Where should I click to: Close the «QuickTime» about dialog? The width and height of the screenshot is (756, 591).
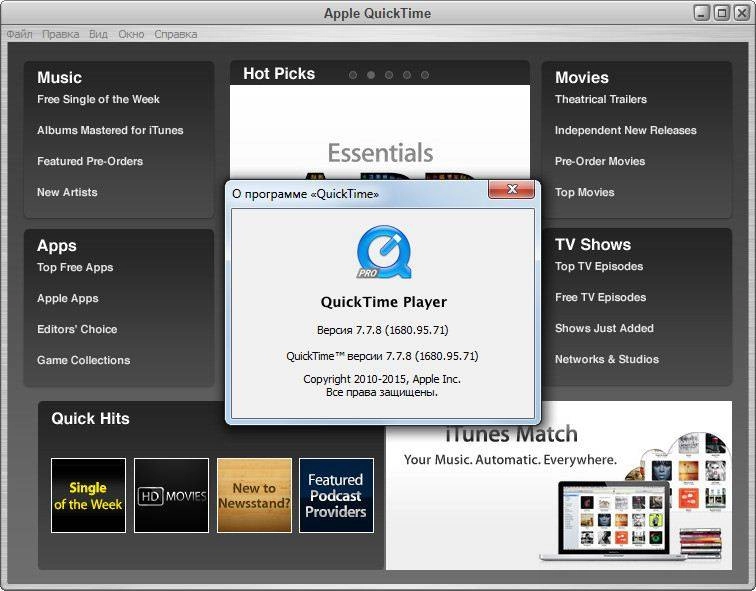(x=512, y=189)
